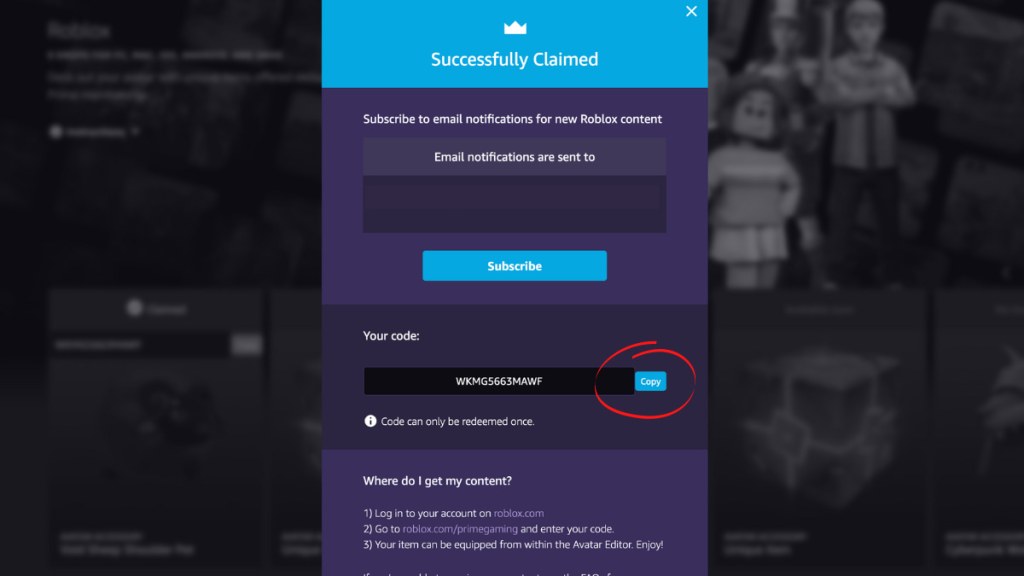Close the Successfully Claimed dialog

(691, 11)
